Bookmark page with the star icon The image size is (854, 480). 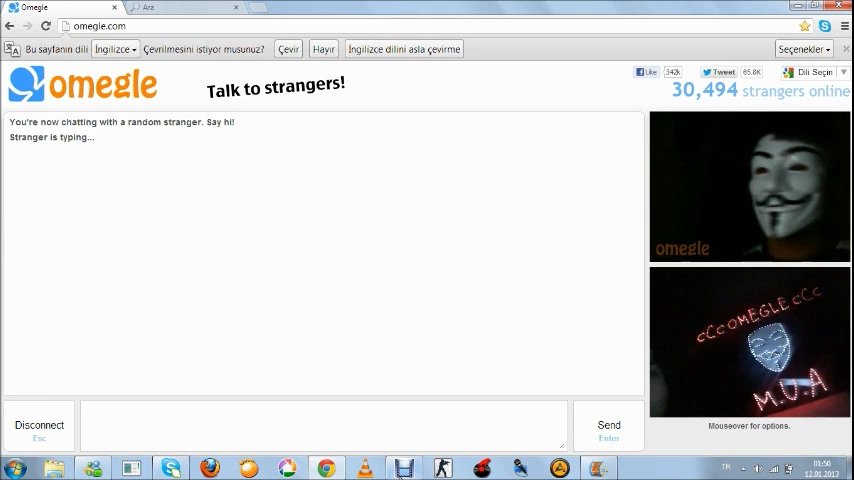[804, 26]
